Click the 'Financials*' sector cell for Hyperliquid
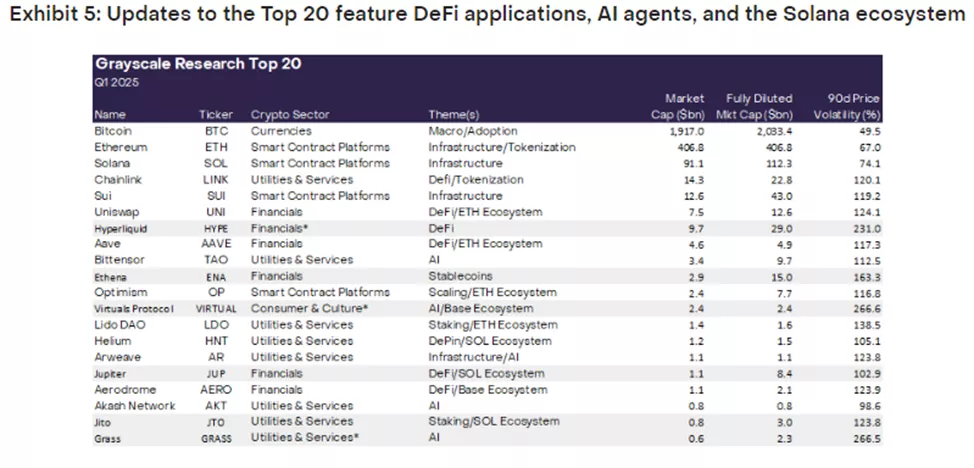974x468 pixels. point(280,227)
